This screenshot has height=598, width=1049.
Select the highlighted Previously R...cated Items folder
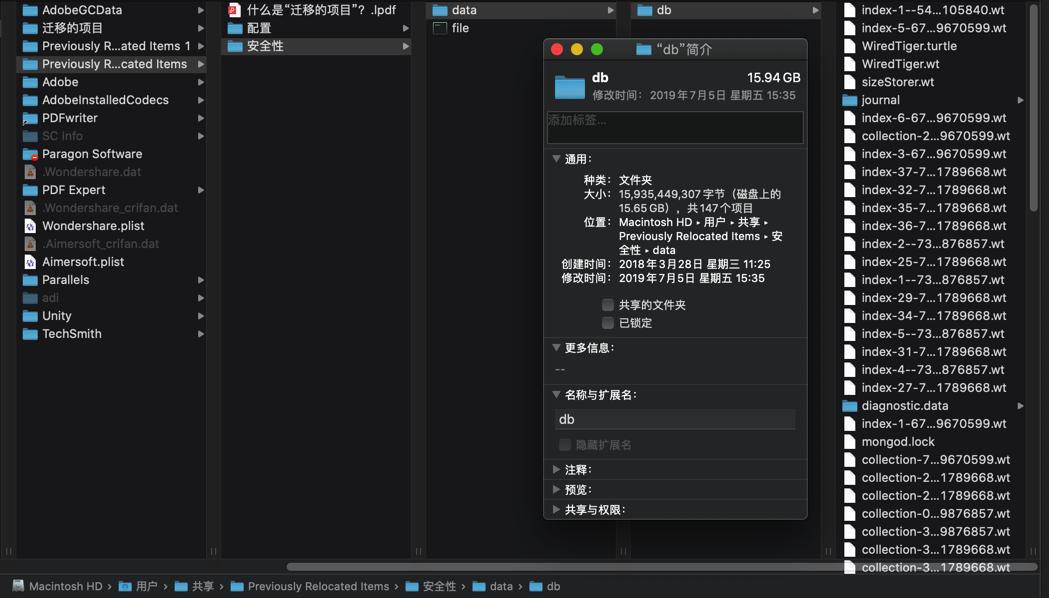(x=111, y=64)
